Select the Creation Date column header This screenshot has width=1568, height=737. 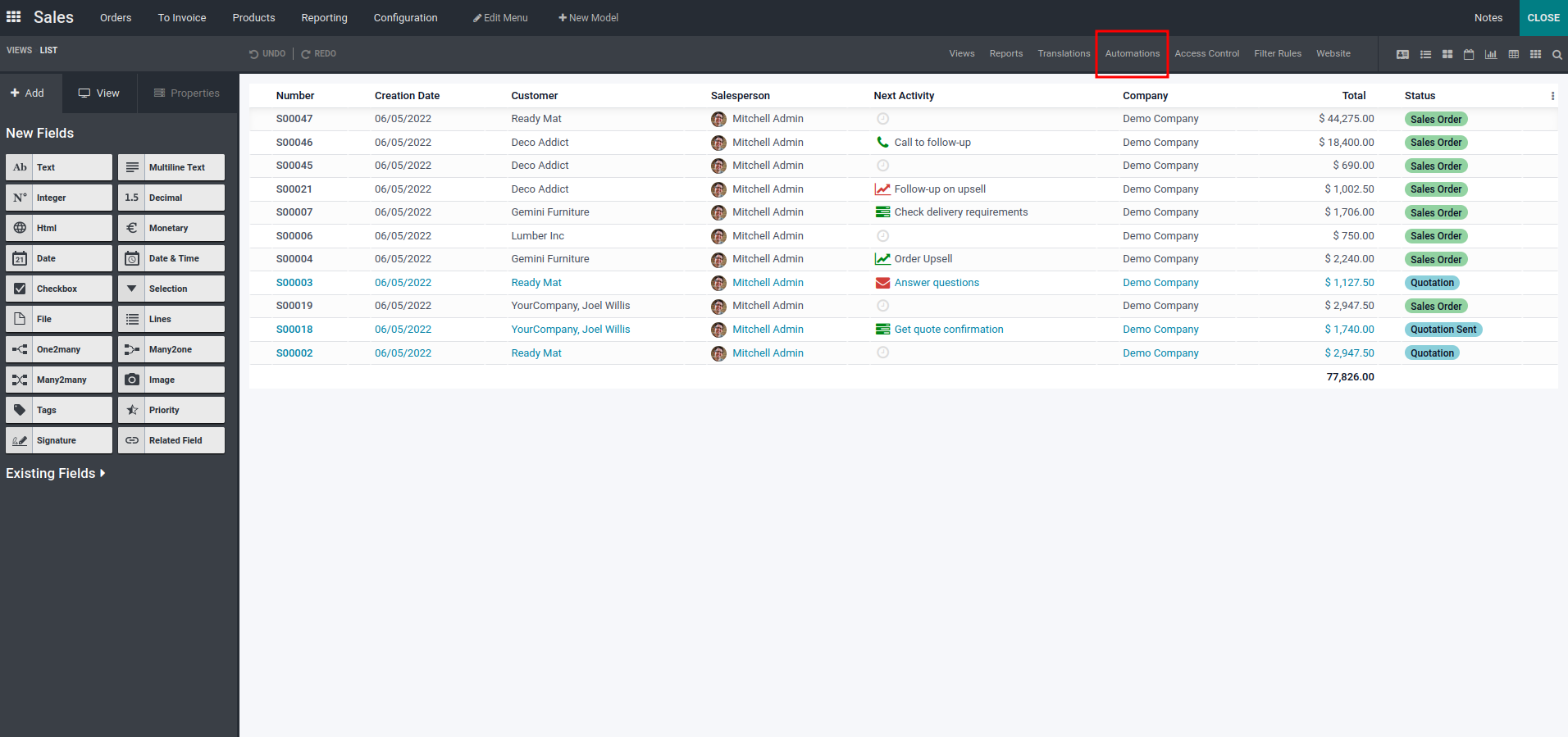(x=407, y=96)
